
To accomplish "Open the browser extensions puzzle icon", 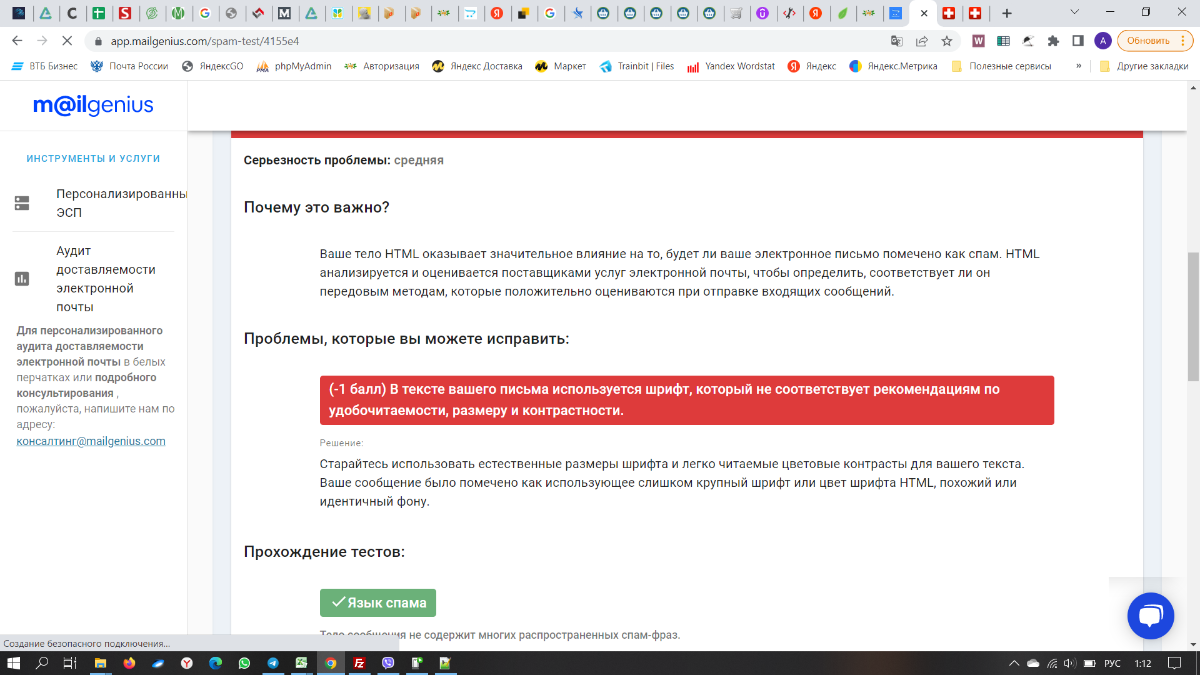I will coord(1053,41).
